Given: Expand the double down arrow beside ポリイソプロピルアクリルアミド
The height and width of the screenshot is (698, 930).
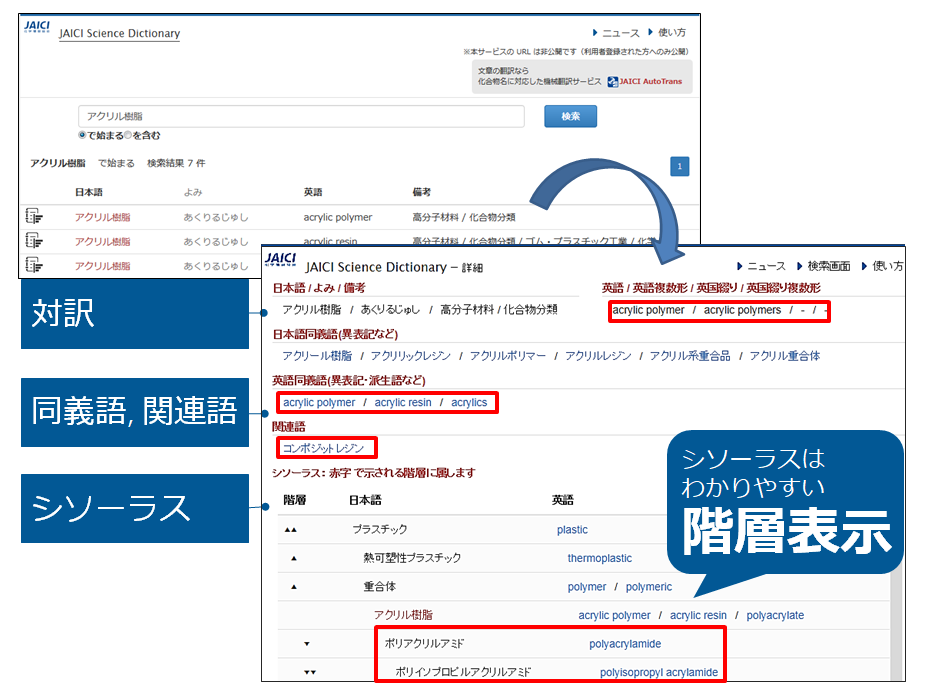Looking at the screenshot, I should (310, 672).
